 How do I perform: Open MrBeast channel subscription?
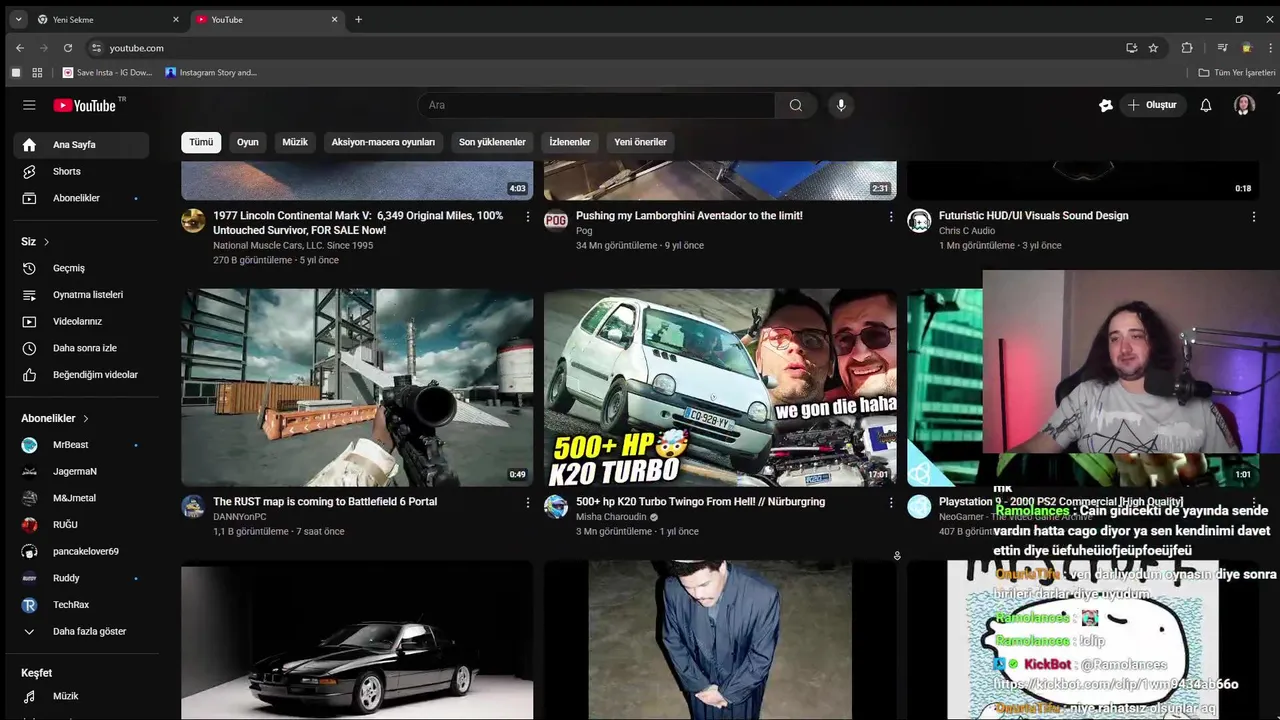(81, 445)
